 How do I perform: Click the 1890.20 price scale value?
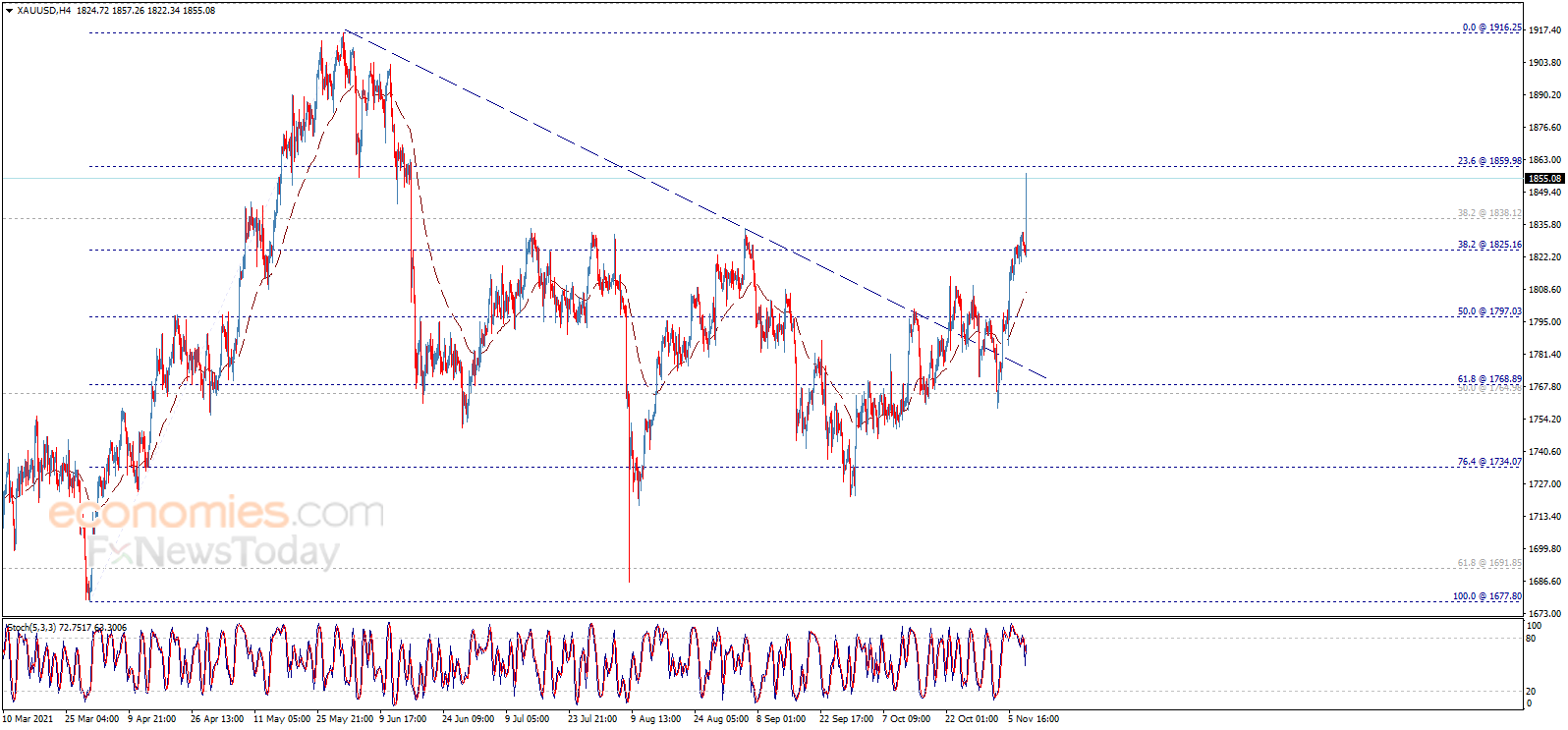click(1544, 95)
